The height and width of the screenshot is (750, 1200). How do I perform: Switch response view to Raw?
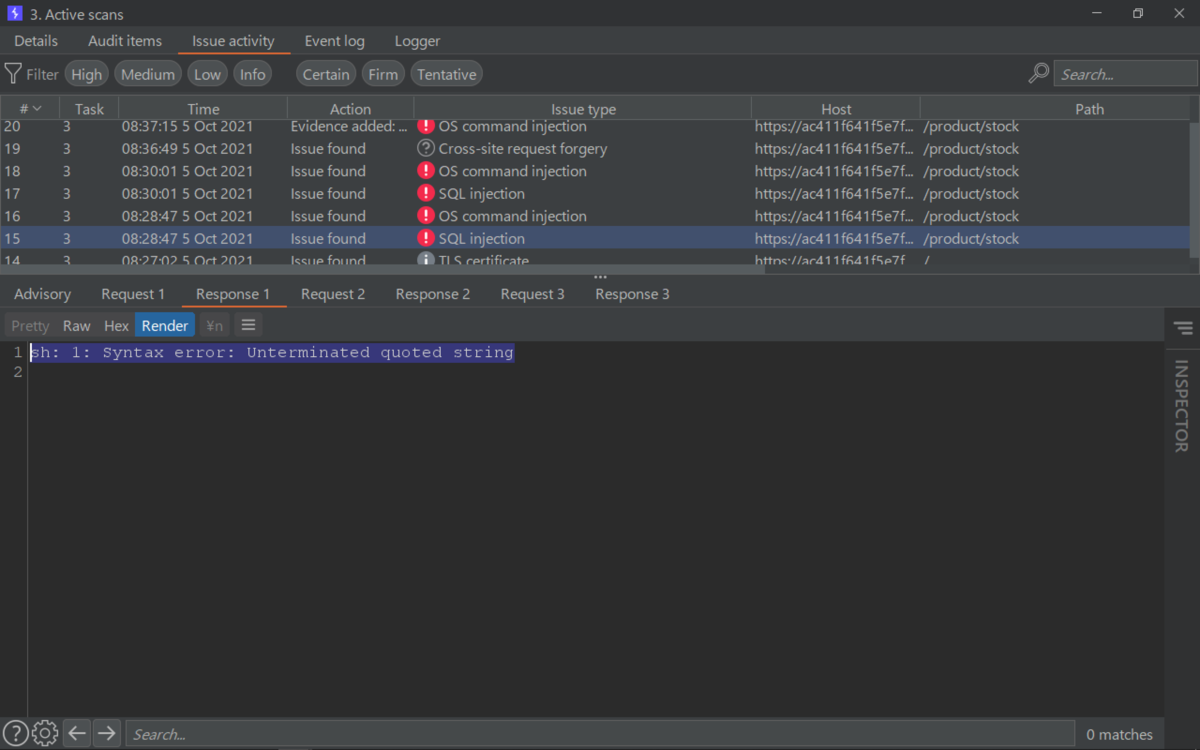tap(77, 325)
